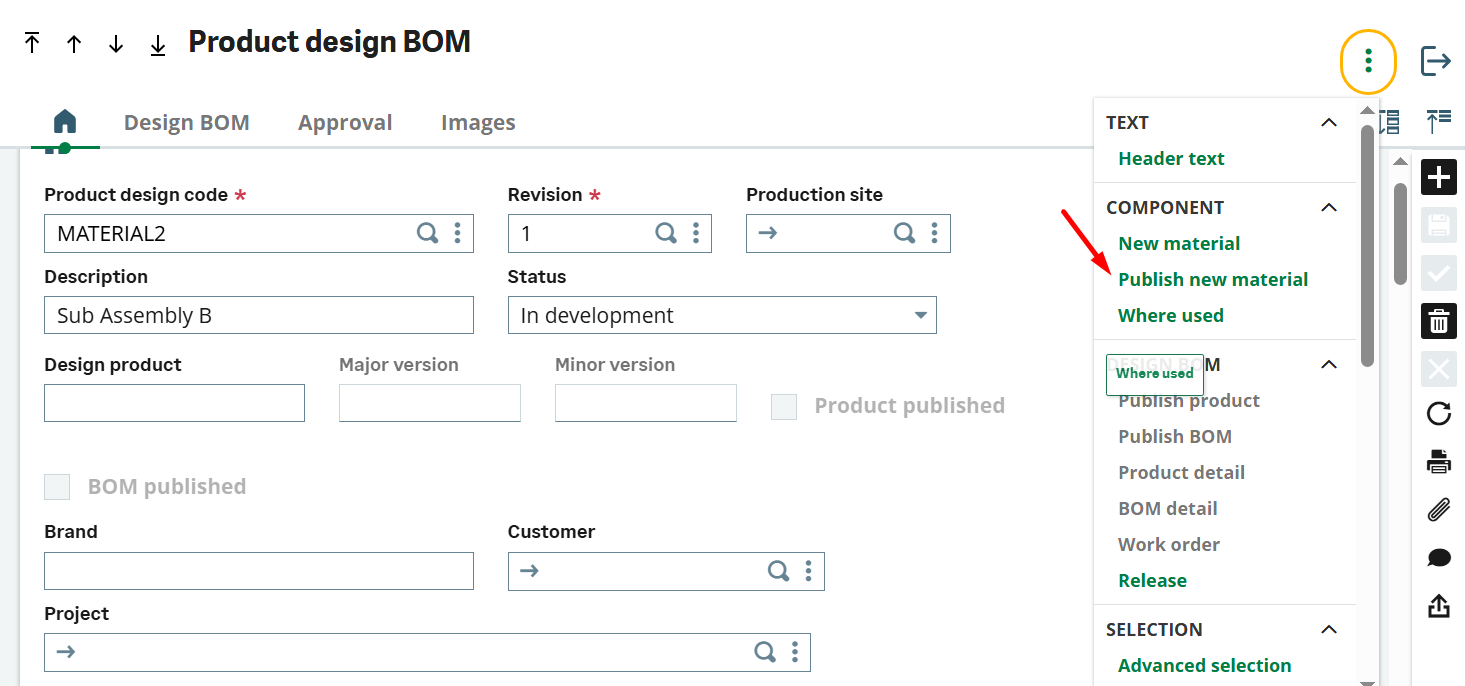The image size is (1465, 686).
Task: Select Advanced selection menu entry
Action: pyautogui.click(x=1205, y=666)
